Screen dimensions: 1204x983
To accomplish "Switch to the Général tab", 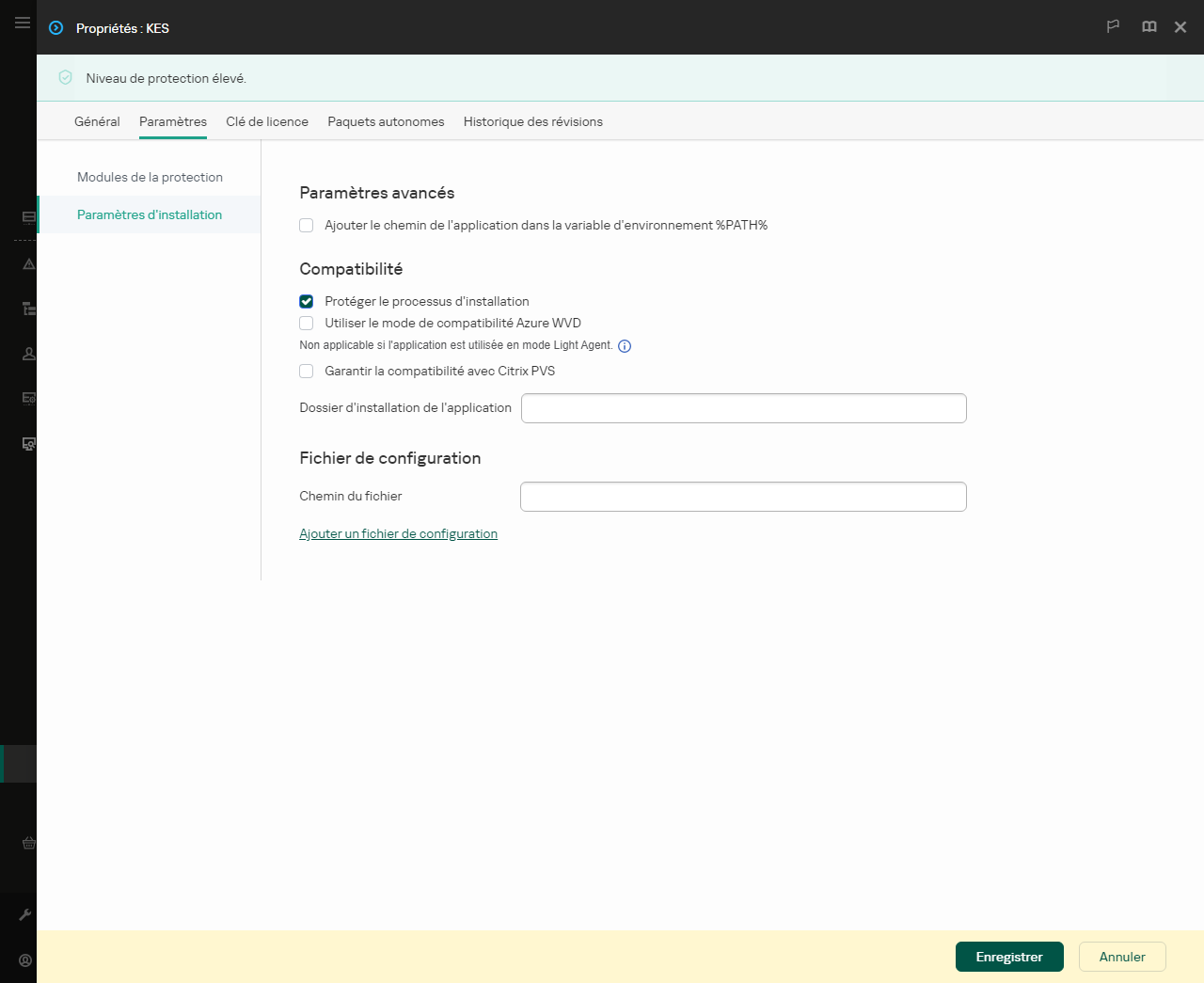I will coord(97,121).
